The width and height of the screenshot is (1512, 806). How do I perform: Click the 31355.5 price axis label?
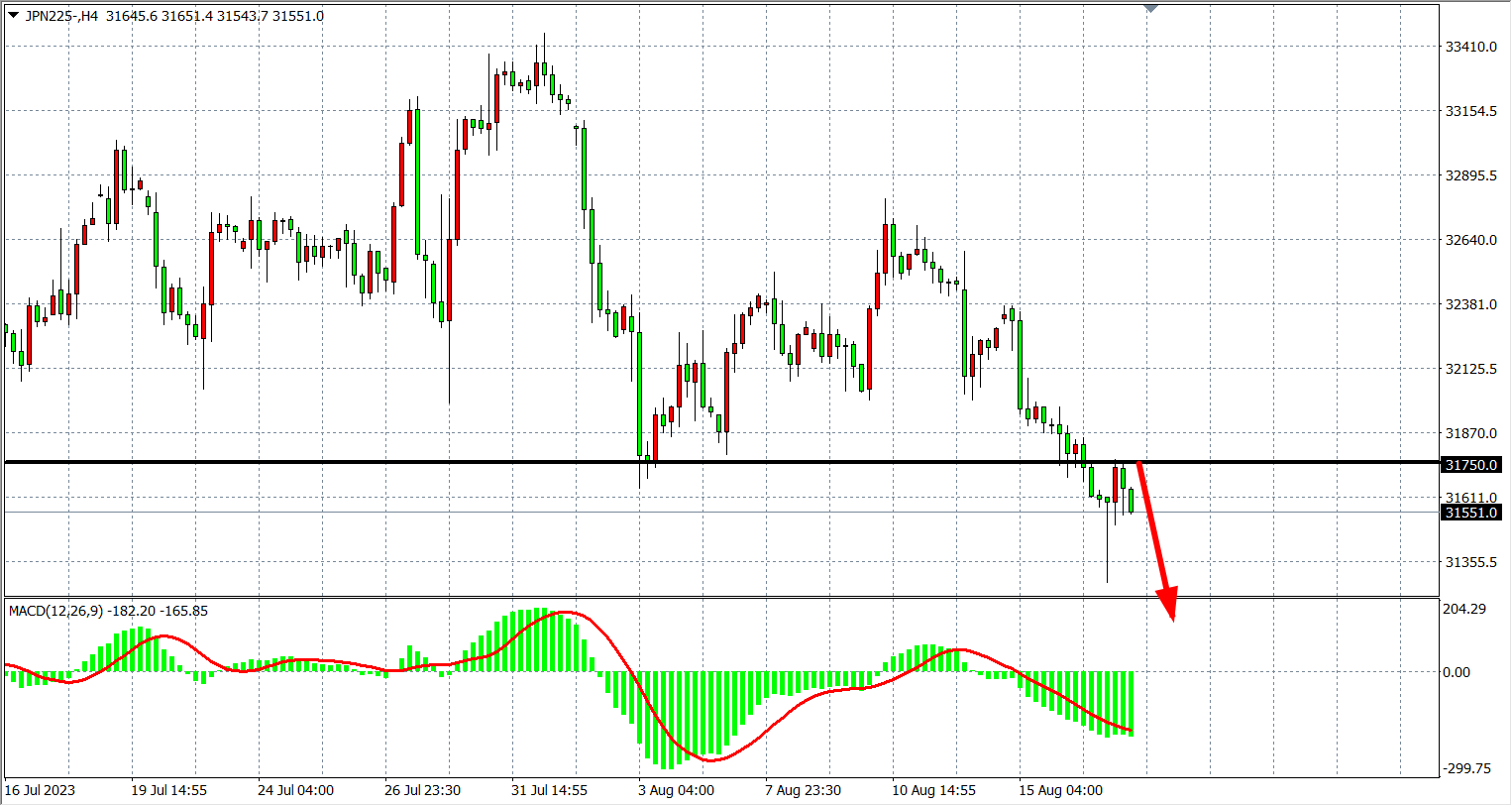[1470, 562]
